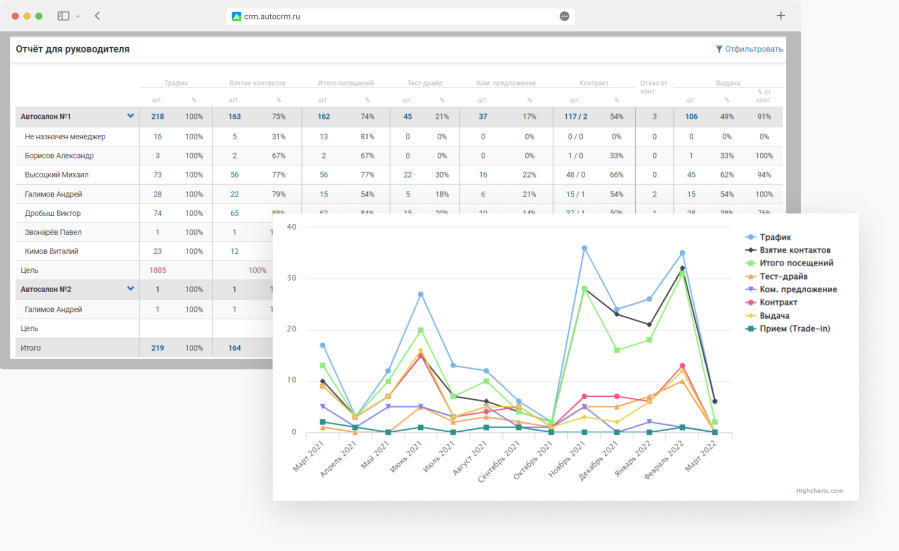Click the 218 traffic total for Автосалон №1

pyautogui.click(x=157, y=117)
